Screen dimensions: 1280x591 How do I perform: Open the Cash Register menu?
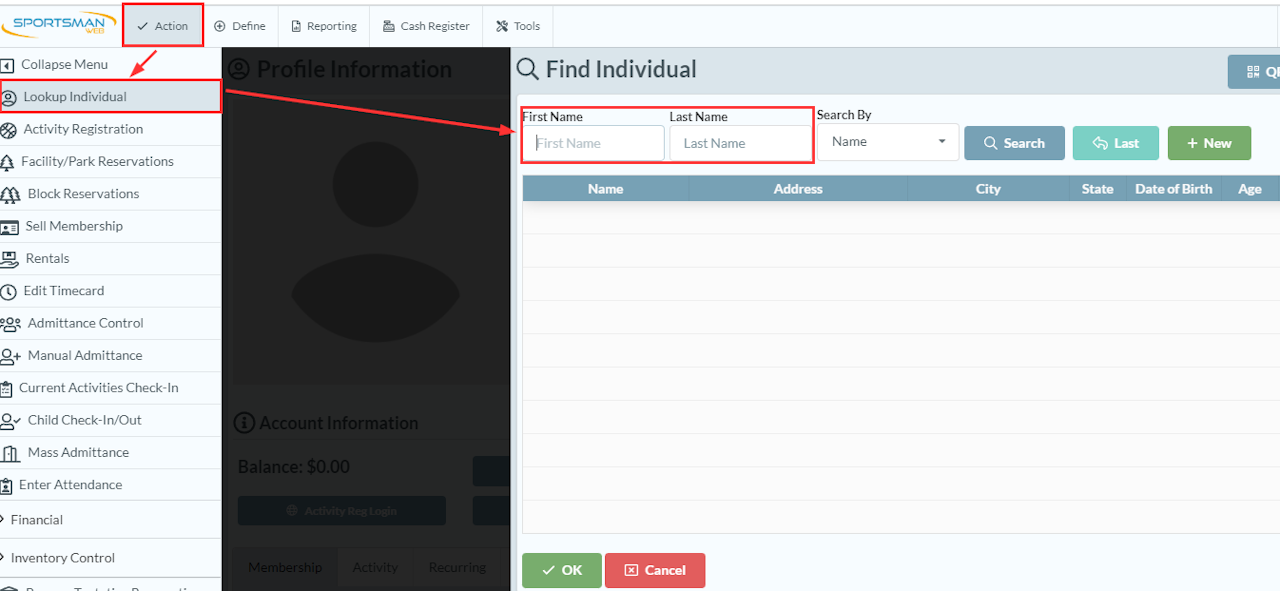coord(426,26)
